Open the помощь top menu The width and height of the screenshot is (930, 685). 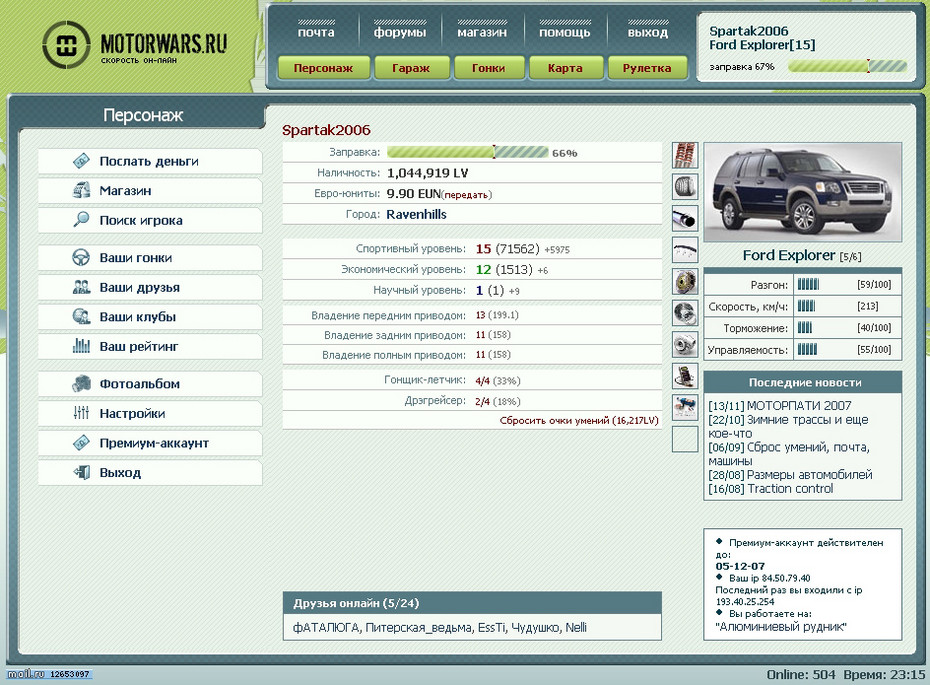click(565, 32)
